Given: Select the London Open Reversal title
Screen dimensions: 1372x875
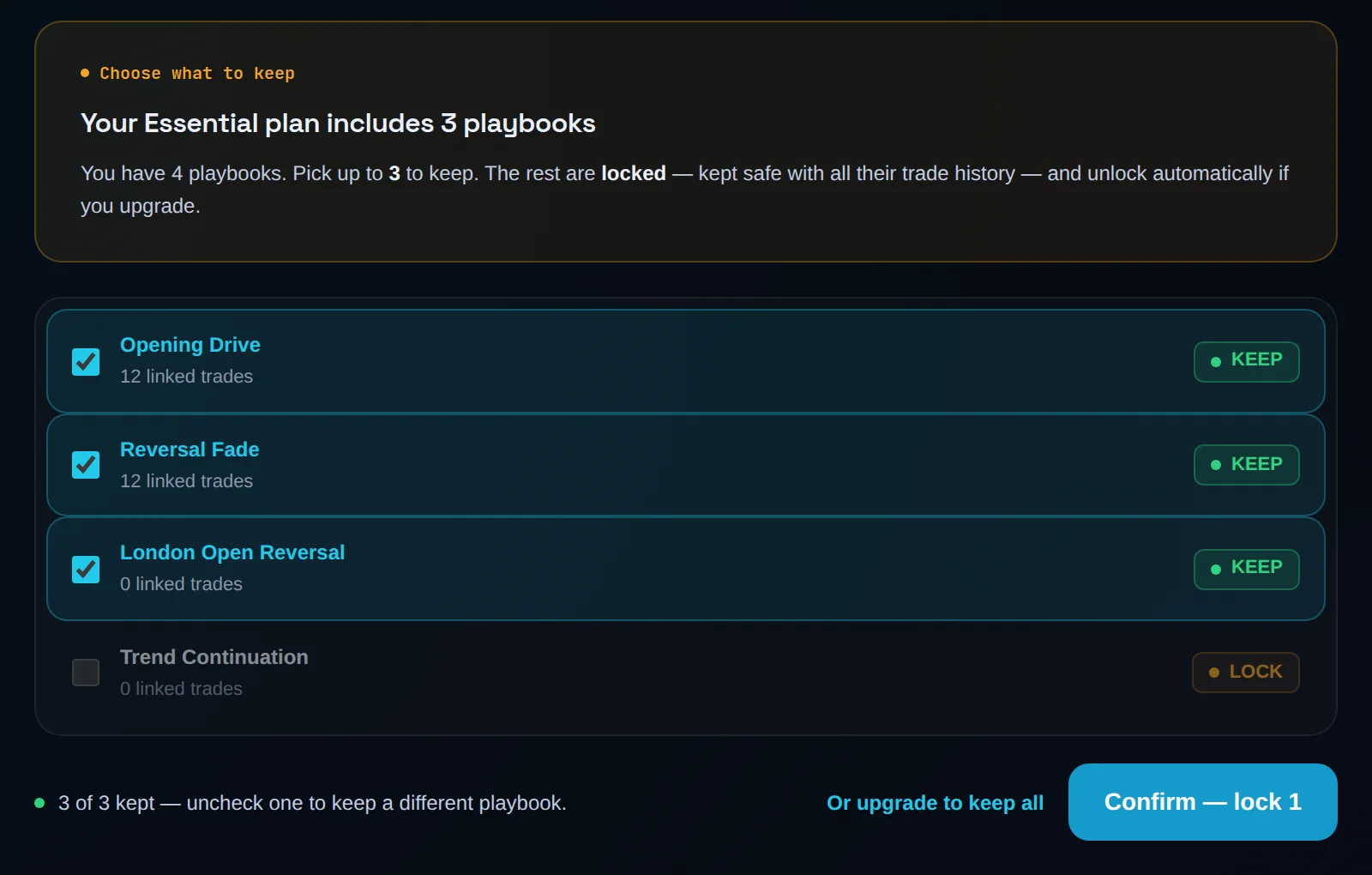Looking at the screenshot, I should tap(232, 552).
